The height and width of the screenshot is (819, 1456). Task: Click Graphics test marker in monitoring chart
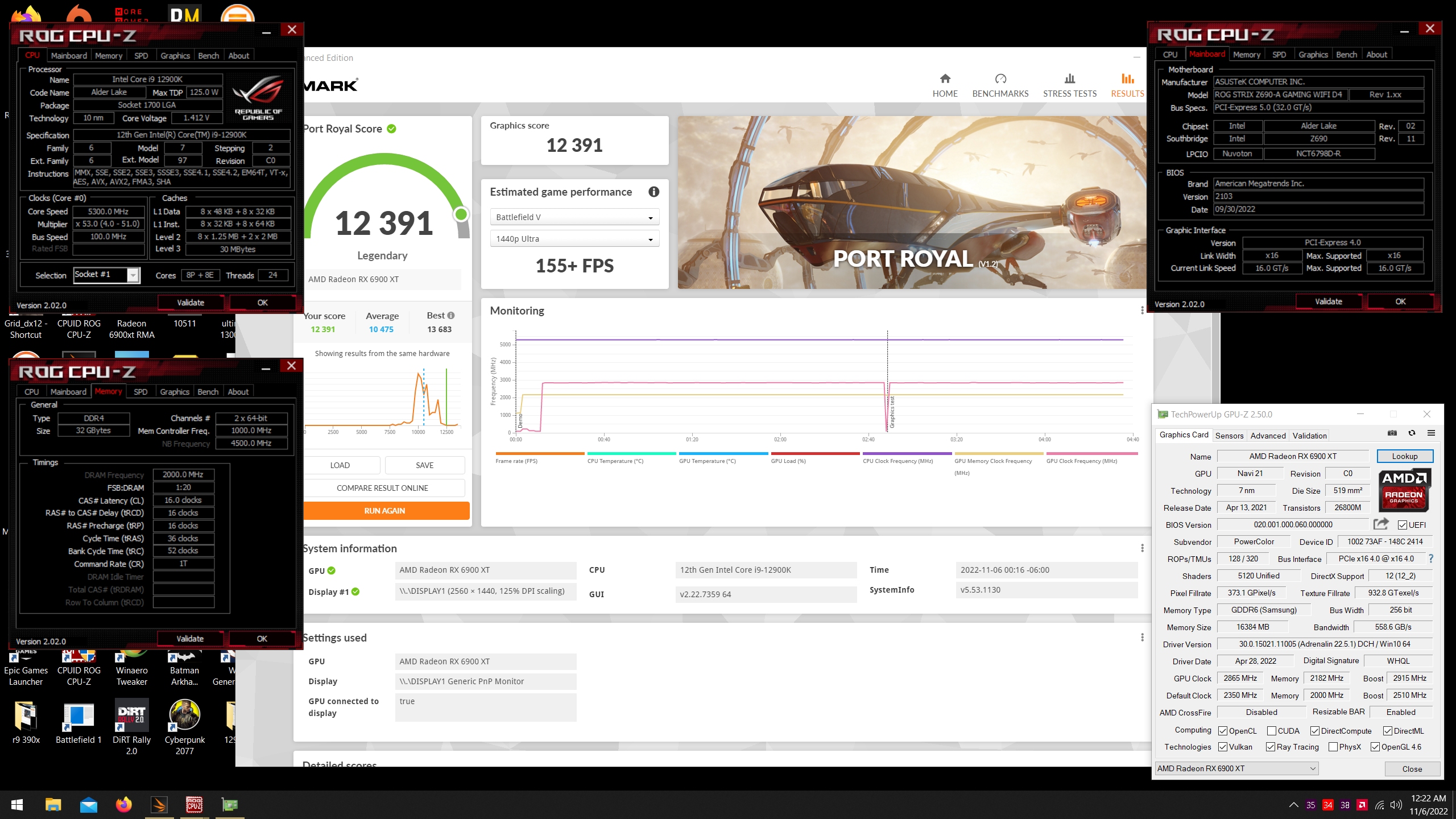click(x=892, y=412)
